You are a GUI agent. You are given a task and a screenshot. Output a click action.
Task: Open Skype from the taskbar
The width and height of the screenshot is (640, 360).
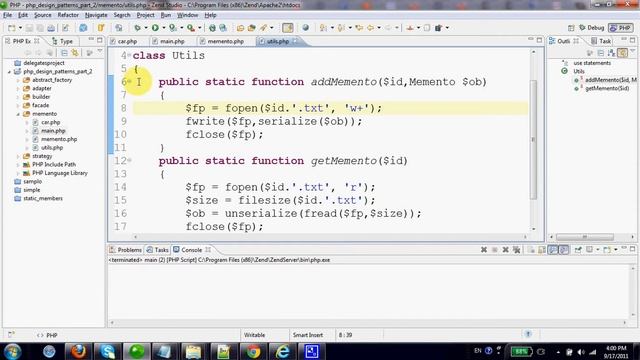(107, 351)
